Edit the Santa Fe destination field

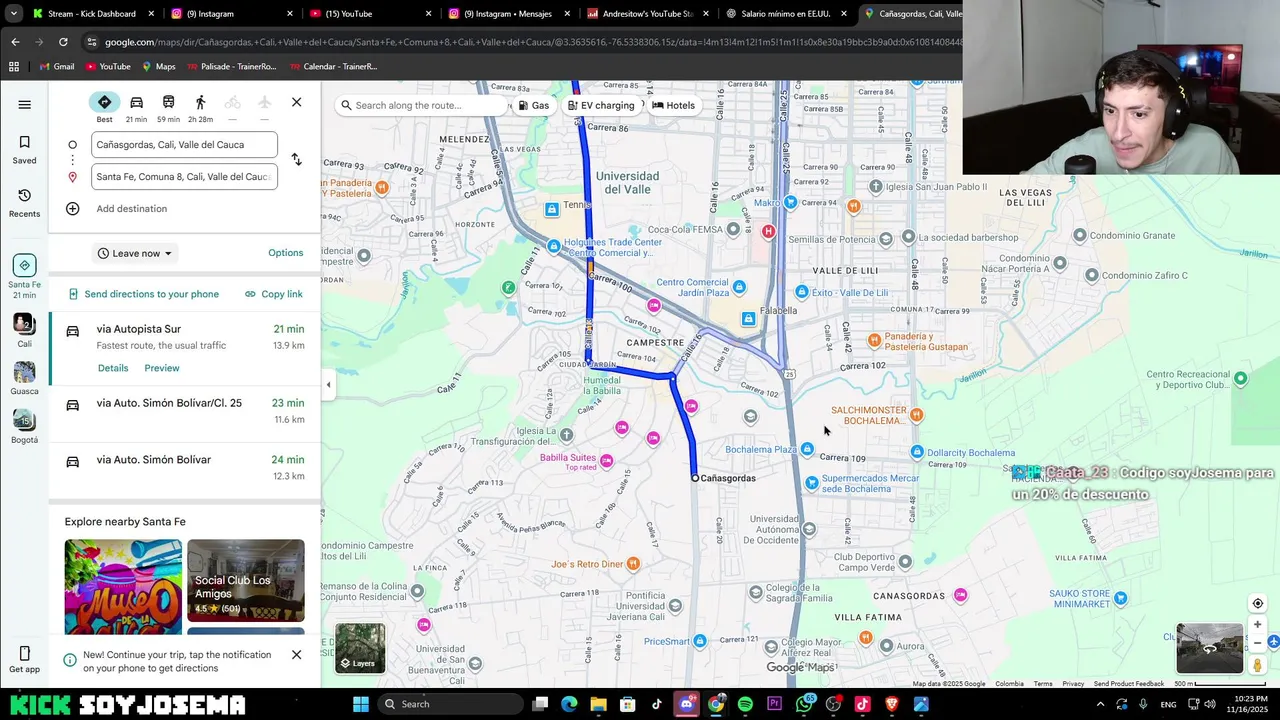184,177
